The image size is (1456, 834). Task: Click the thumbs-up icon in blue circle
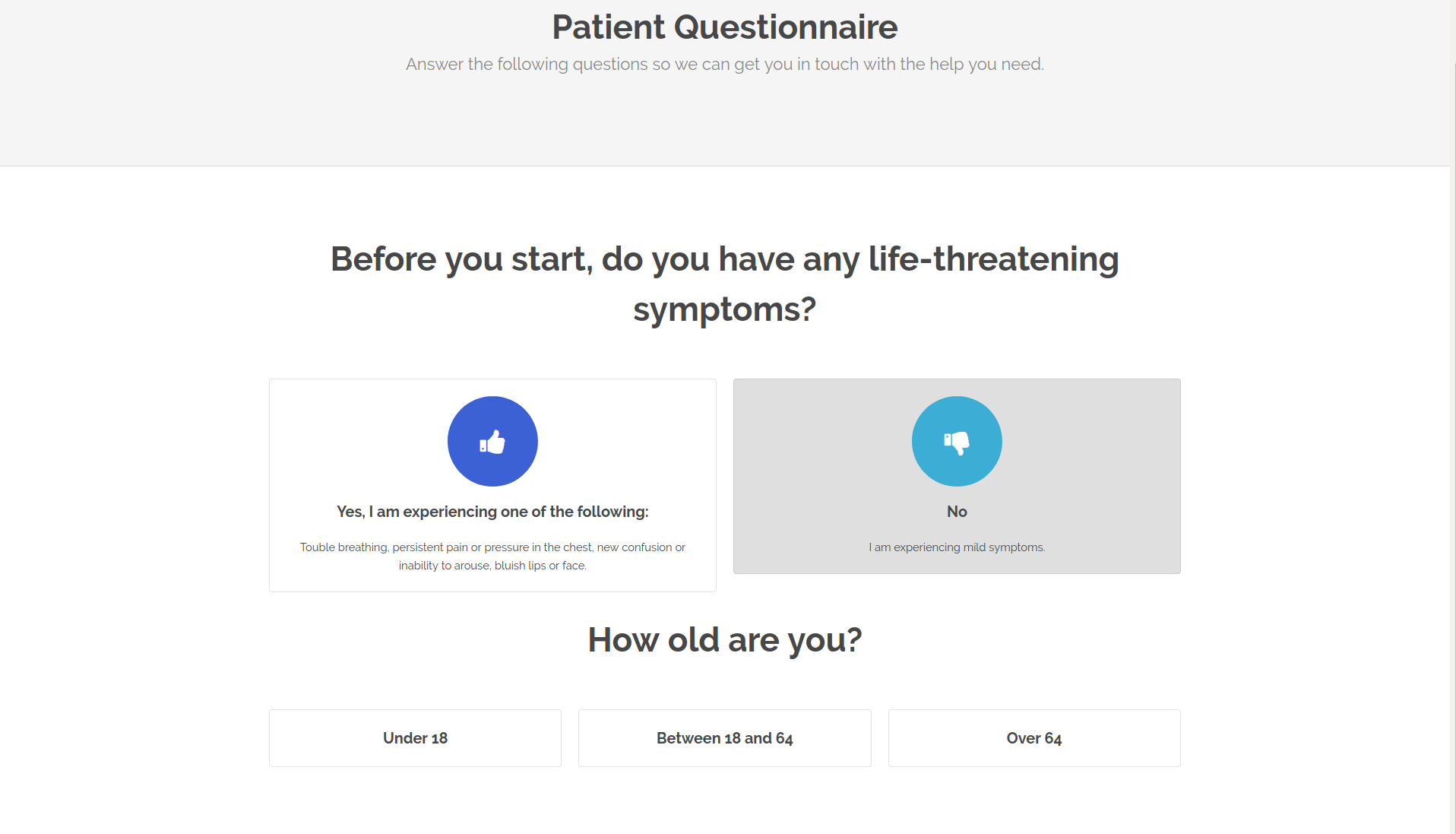tap(492, 441)
